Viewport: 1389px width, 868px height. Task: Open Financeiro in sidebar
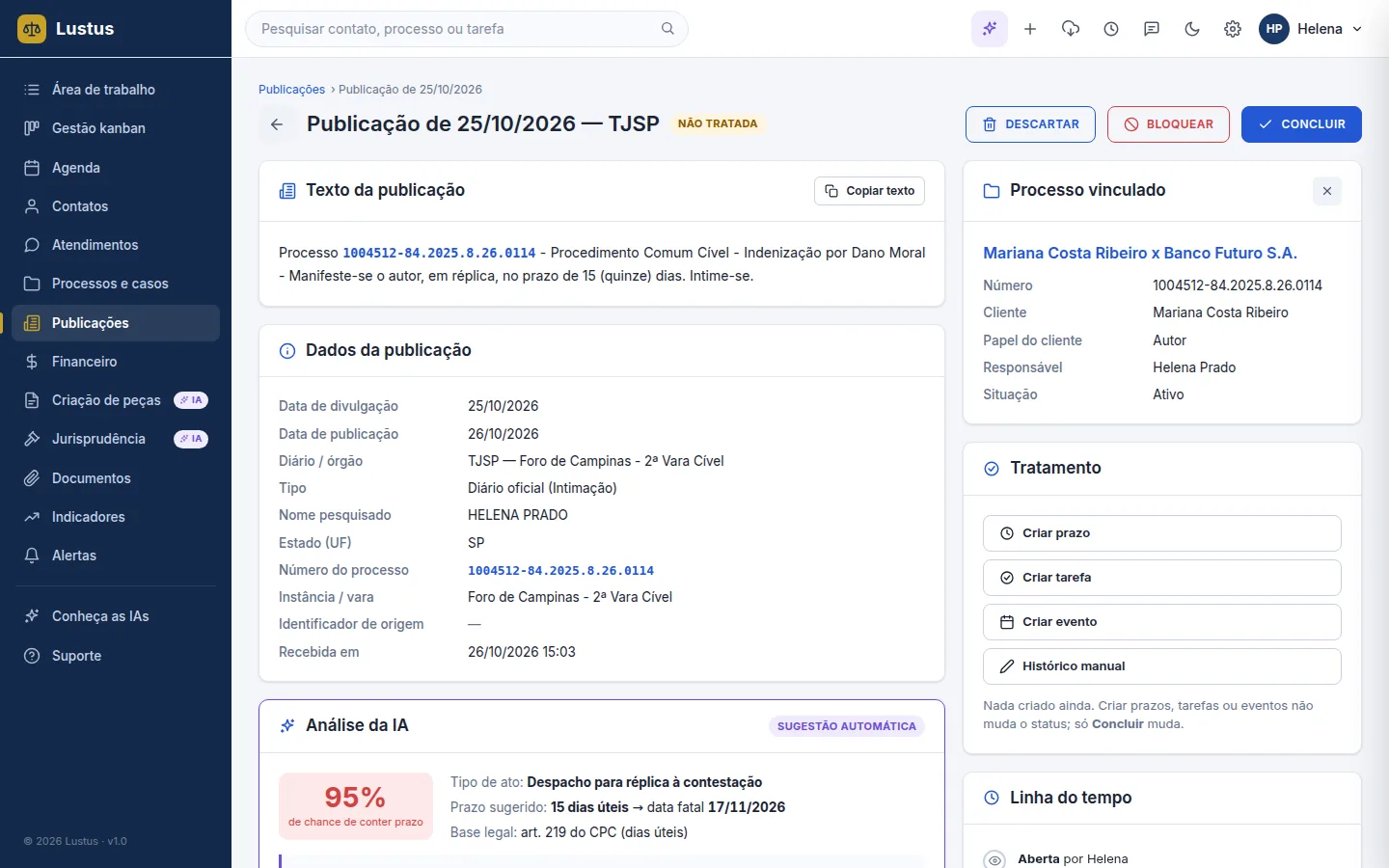[116, 362]
